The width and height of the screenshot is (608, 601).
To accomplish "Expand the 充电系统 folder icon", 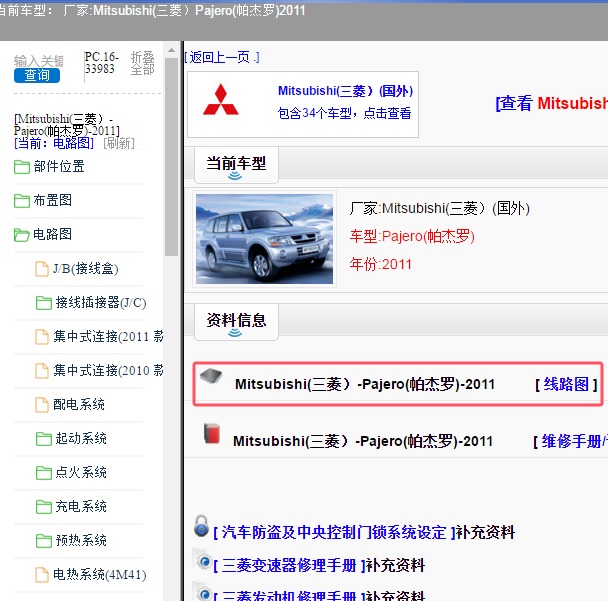I will 43,507.
